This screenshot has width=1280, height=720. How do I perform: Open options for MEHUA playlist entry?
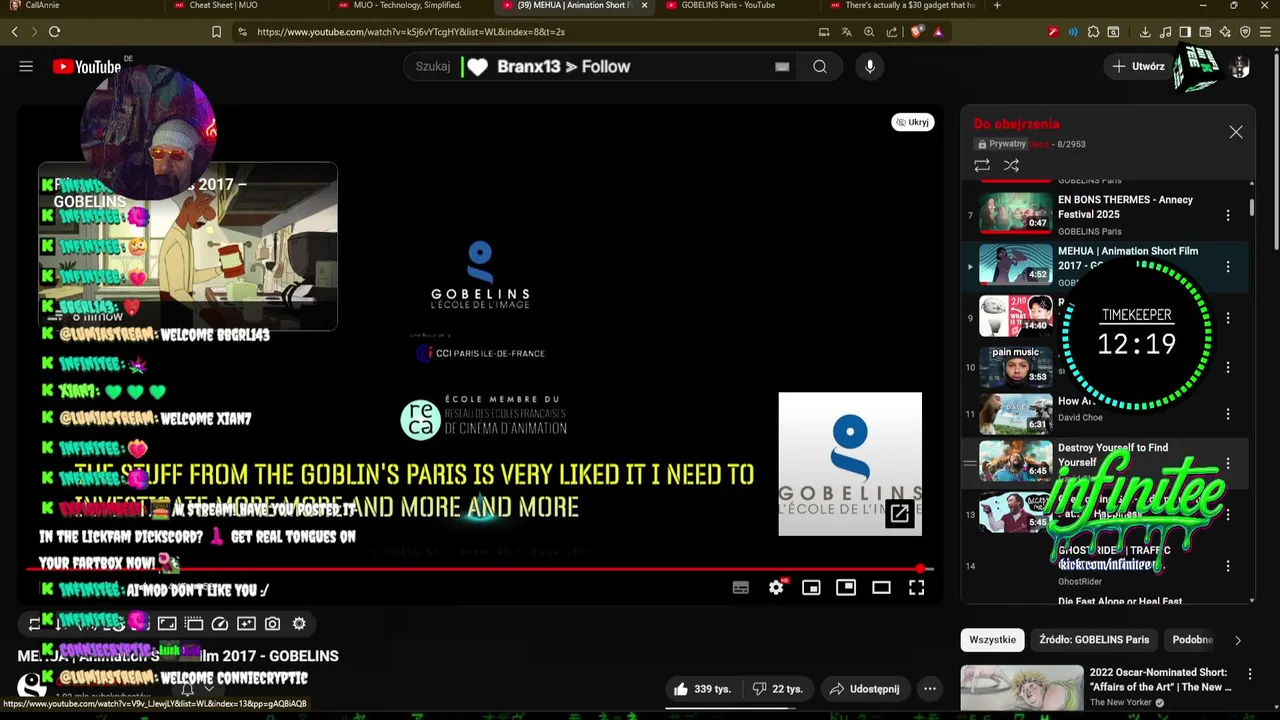(x=1228, y=266)
